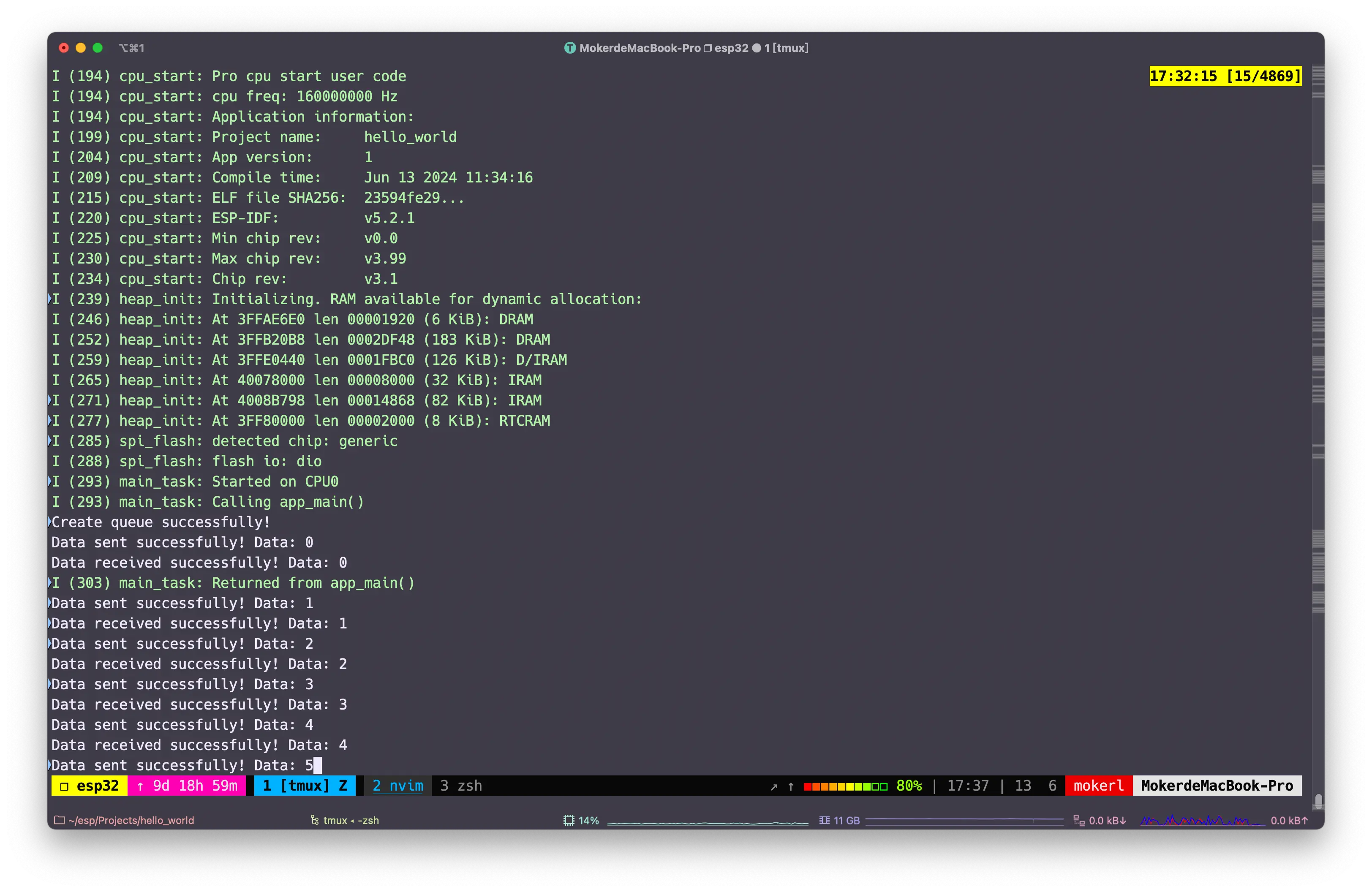
Task: Click the line 'Data received successfully! Data: 4'
Action: click(199, 745)
